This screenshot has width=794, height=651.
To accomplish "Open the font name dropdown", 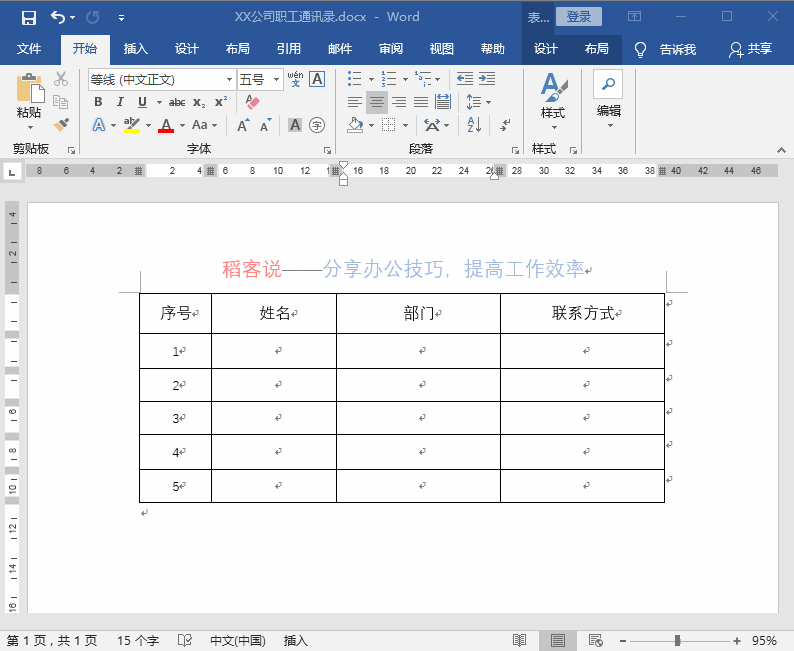I will pyautogui.click(x=229, y=79).
